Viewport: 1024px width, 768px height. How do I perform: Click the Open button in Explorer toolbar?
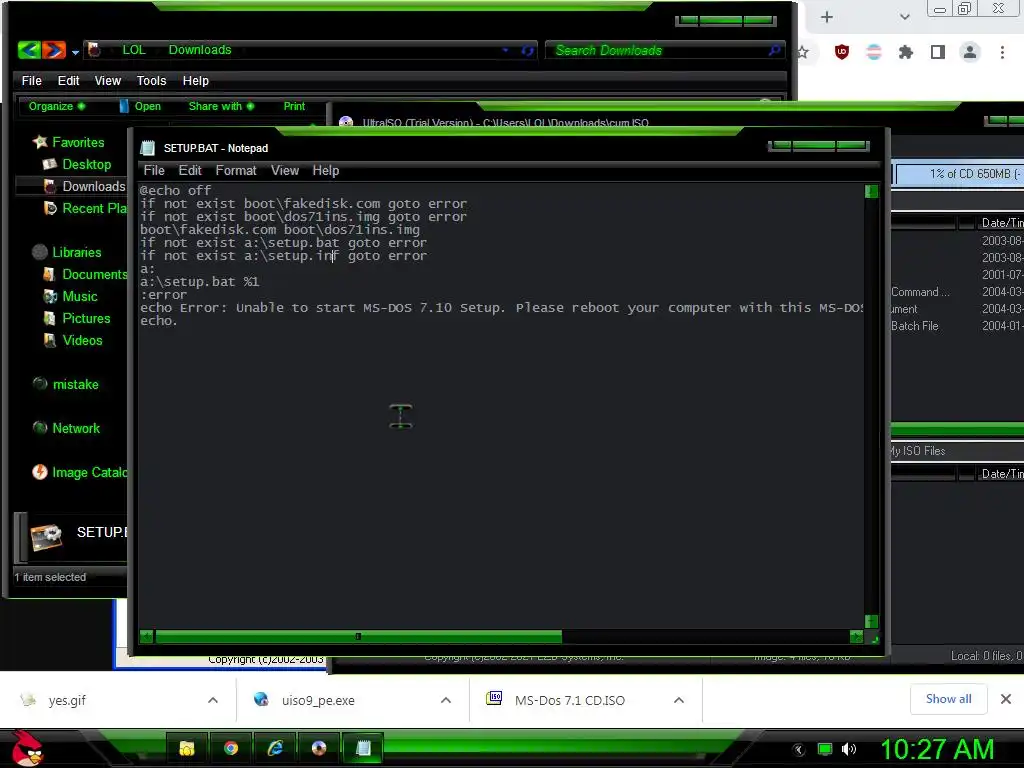pyautogui.click(x=140, y=106)
